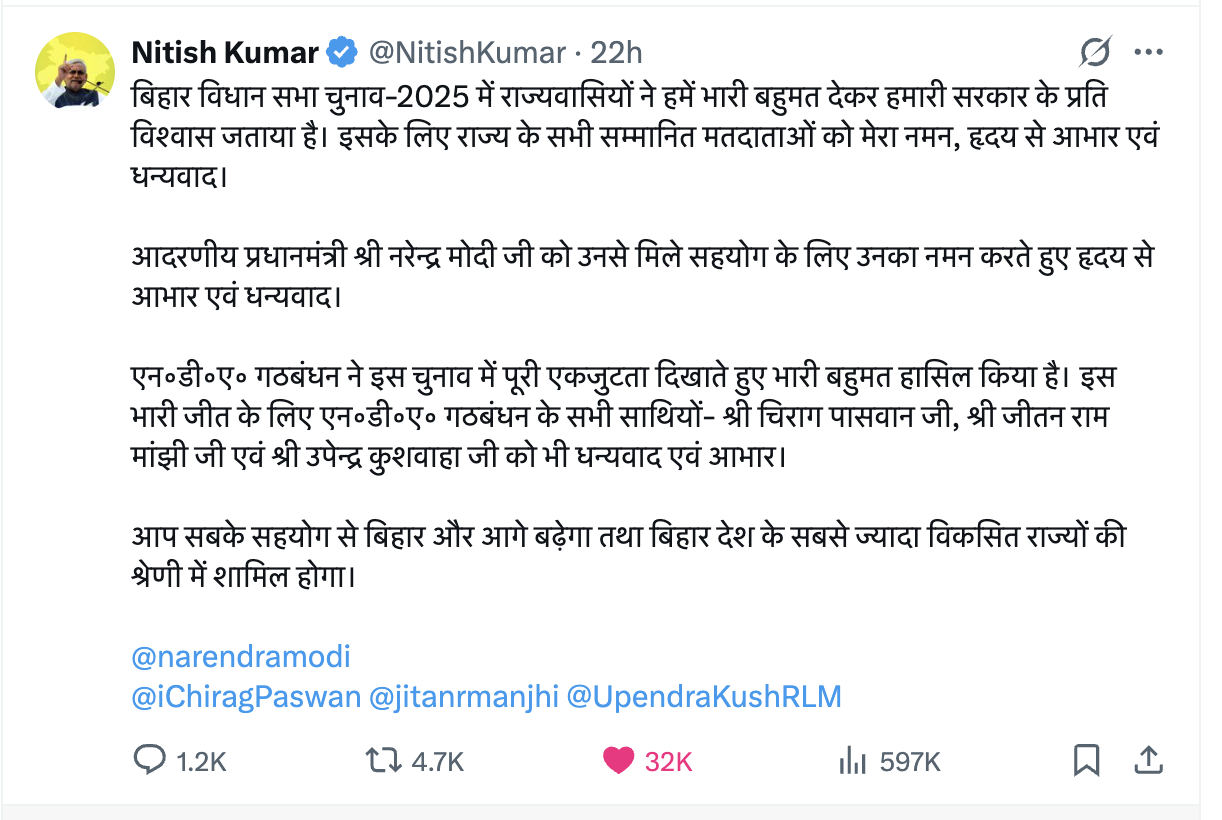Open the view analytics bar-chart icon
The height and width of the screenshot is (820, 1222).
851,761
